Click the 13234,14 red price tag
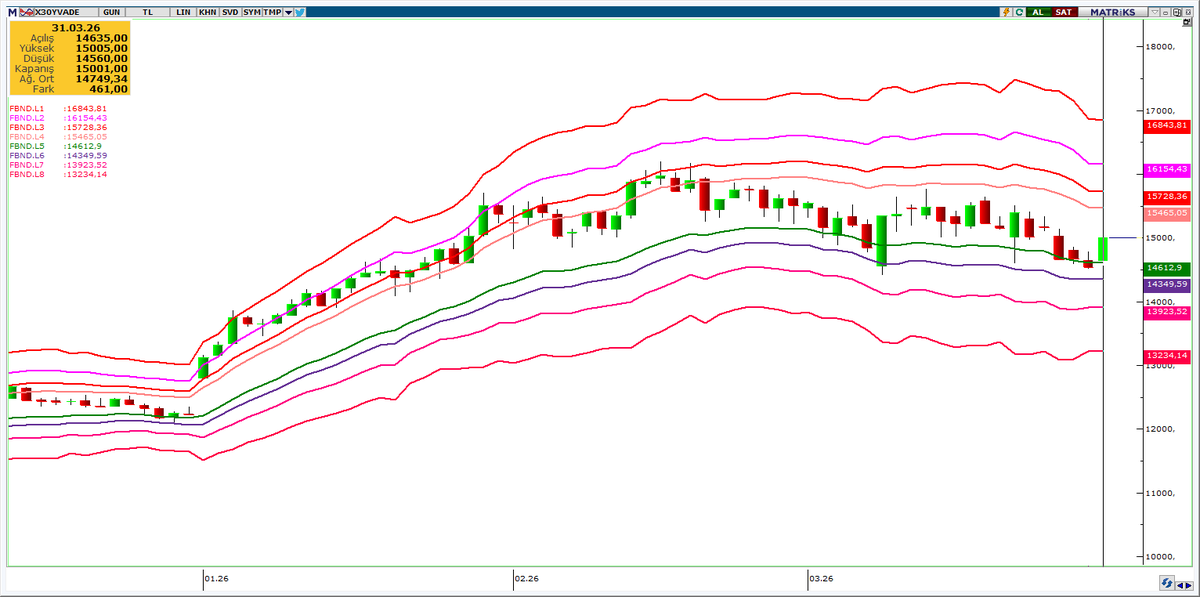Screen dimensions: 1200x597 (x=1167, y=356)
